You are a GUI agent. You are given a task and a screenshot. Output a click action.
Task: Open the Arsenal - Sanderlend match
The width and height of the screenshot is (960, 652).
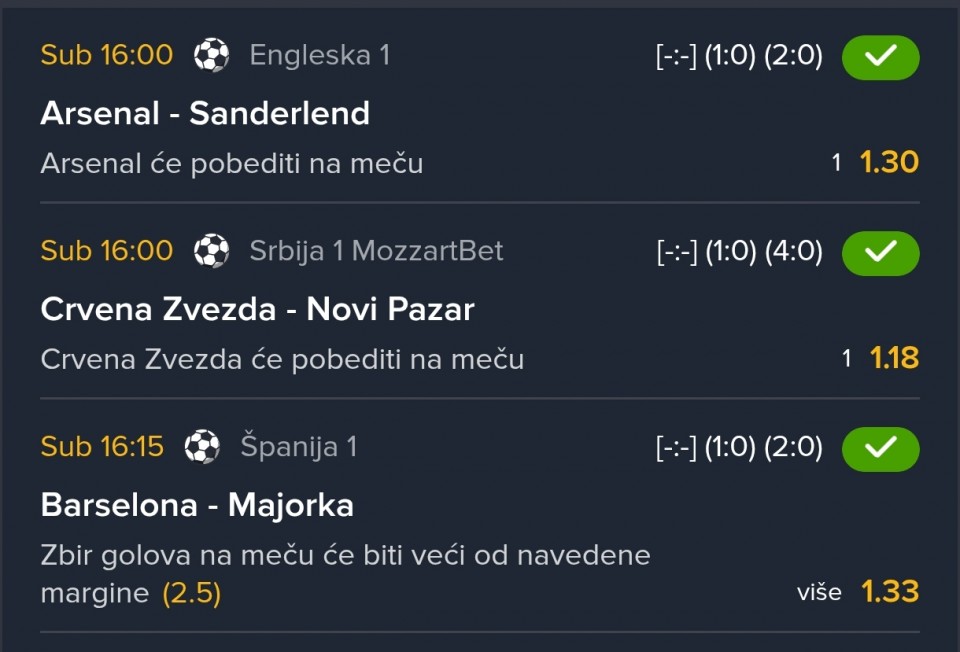tap(205, 113)
